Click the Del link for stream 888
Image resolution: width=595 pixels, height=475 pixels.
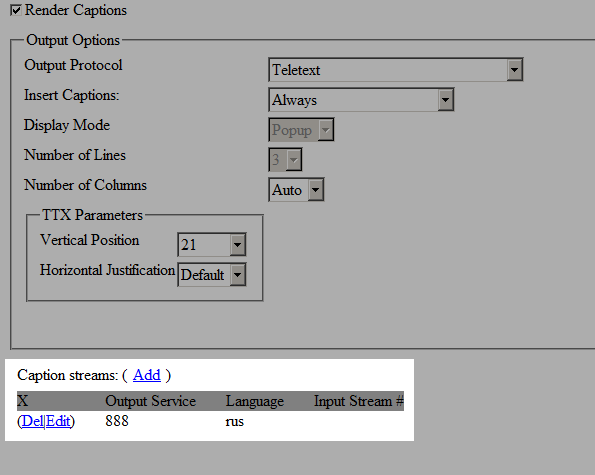click(x=33, y=421)
